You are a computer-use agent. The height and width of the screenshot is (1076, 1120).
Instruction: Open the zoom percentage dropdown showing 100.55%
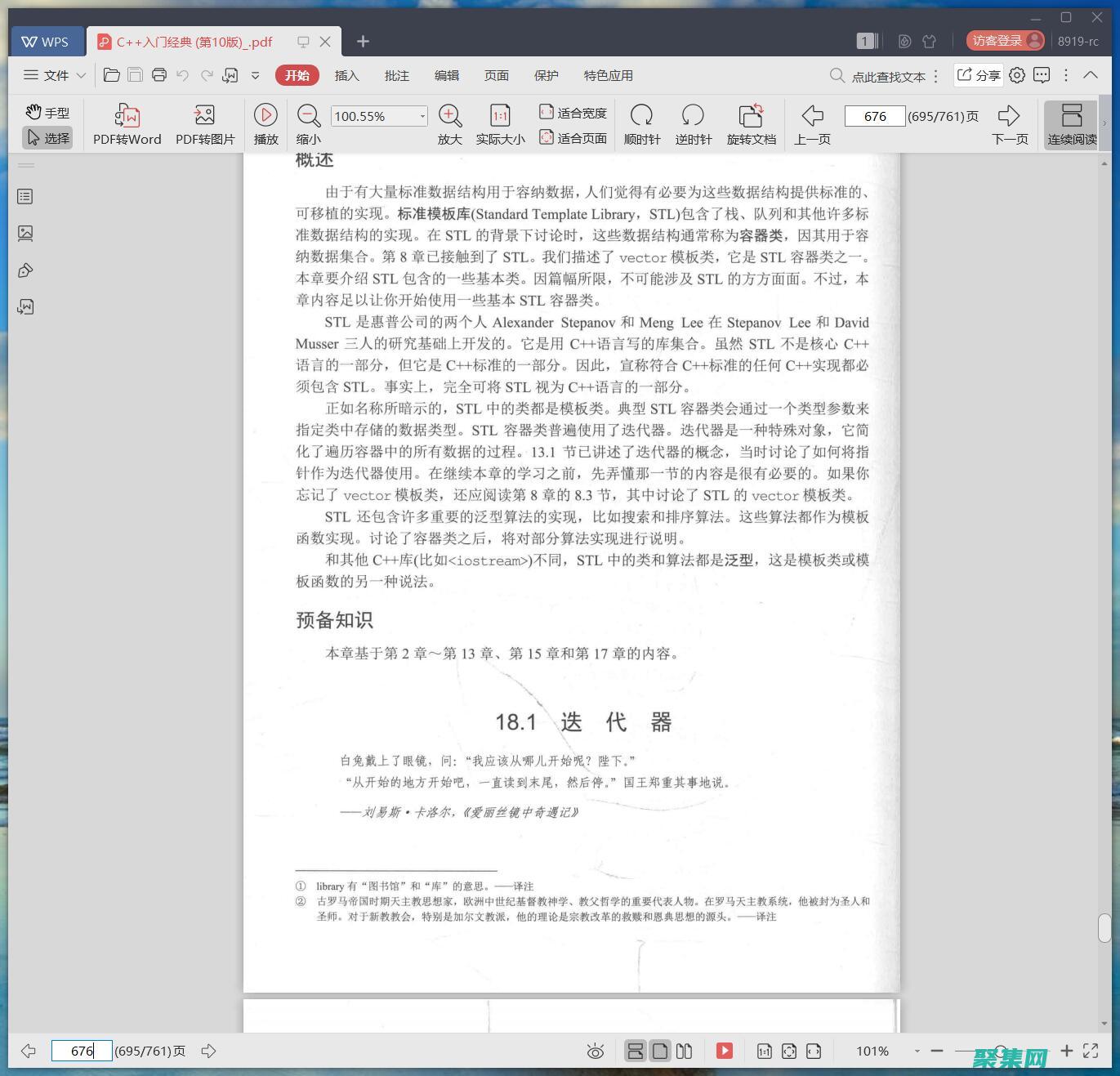tap(422, 116)
